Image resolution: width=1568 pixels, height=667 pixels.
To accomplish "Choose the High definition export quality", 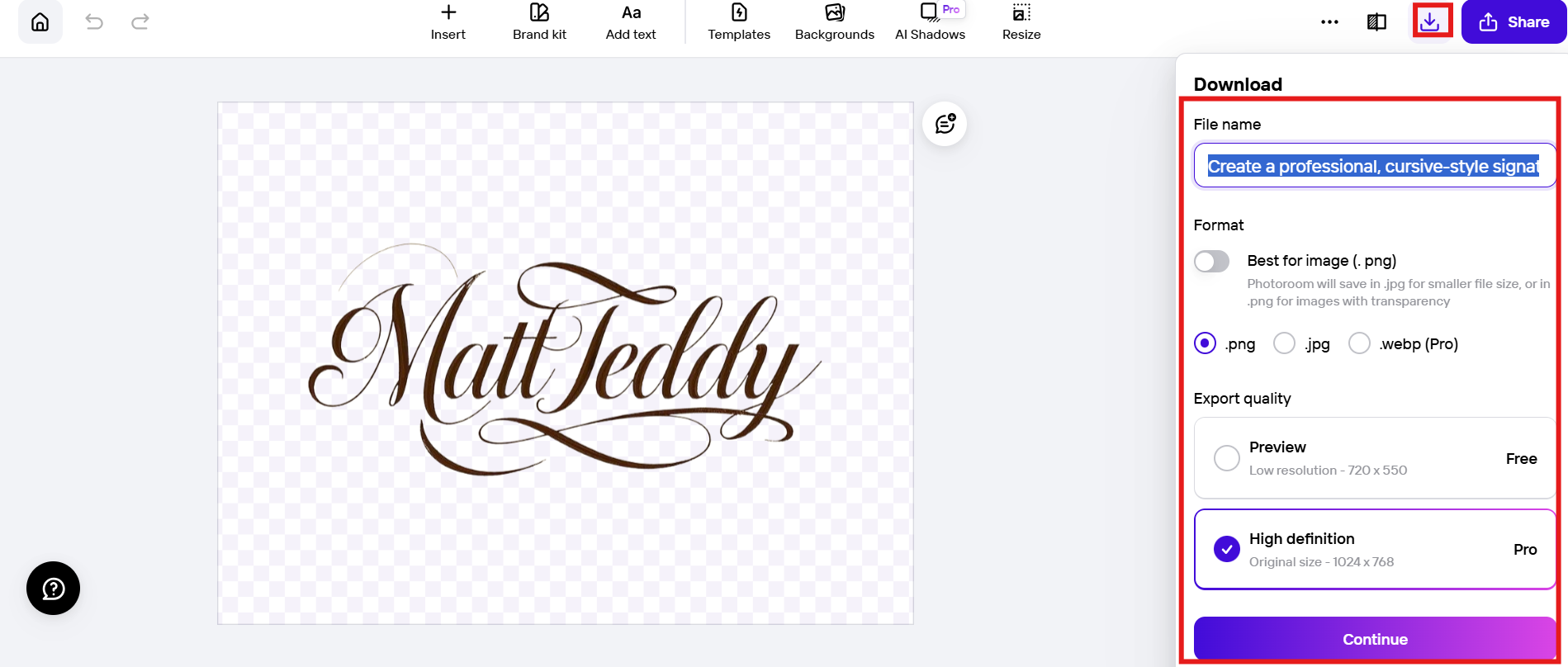I will (1375, 550).
